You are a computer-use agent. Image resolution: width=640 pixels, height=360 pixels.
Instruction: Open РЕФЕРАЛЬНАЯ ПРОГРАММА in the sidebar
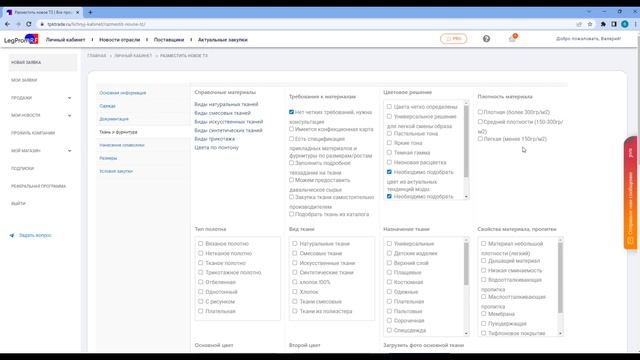pos(38,186)
